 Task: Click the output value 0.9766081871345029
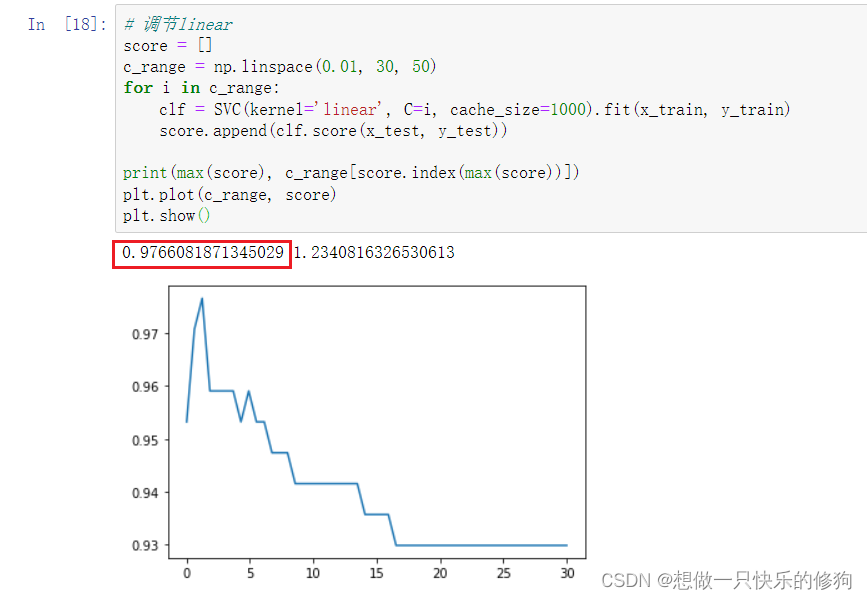click(x=203, y=253)
